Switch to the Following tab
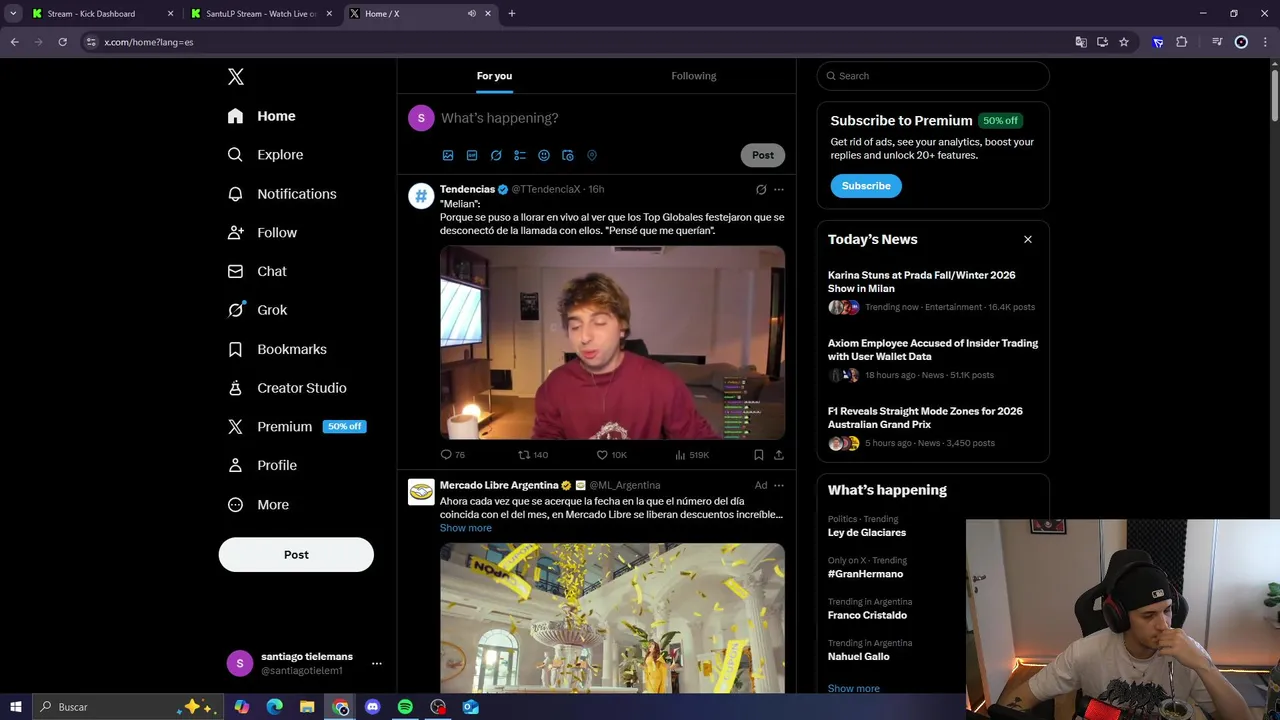This screenshot has height=720, width=1280. coord(693,76)
